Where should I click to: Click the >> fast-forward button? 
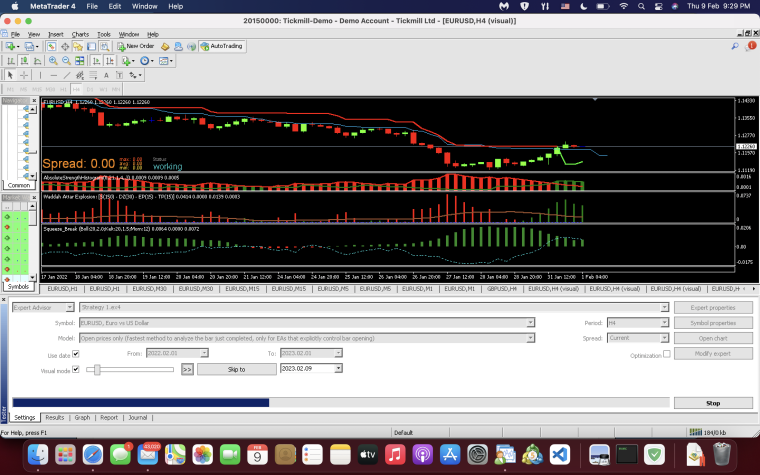[x=187, y=369]
